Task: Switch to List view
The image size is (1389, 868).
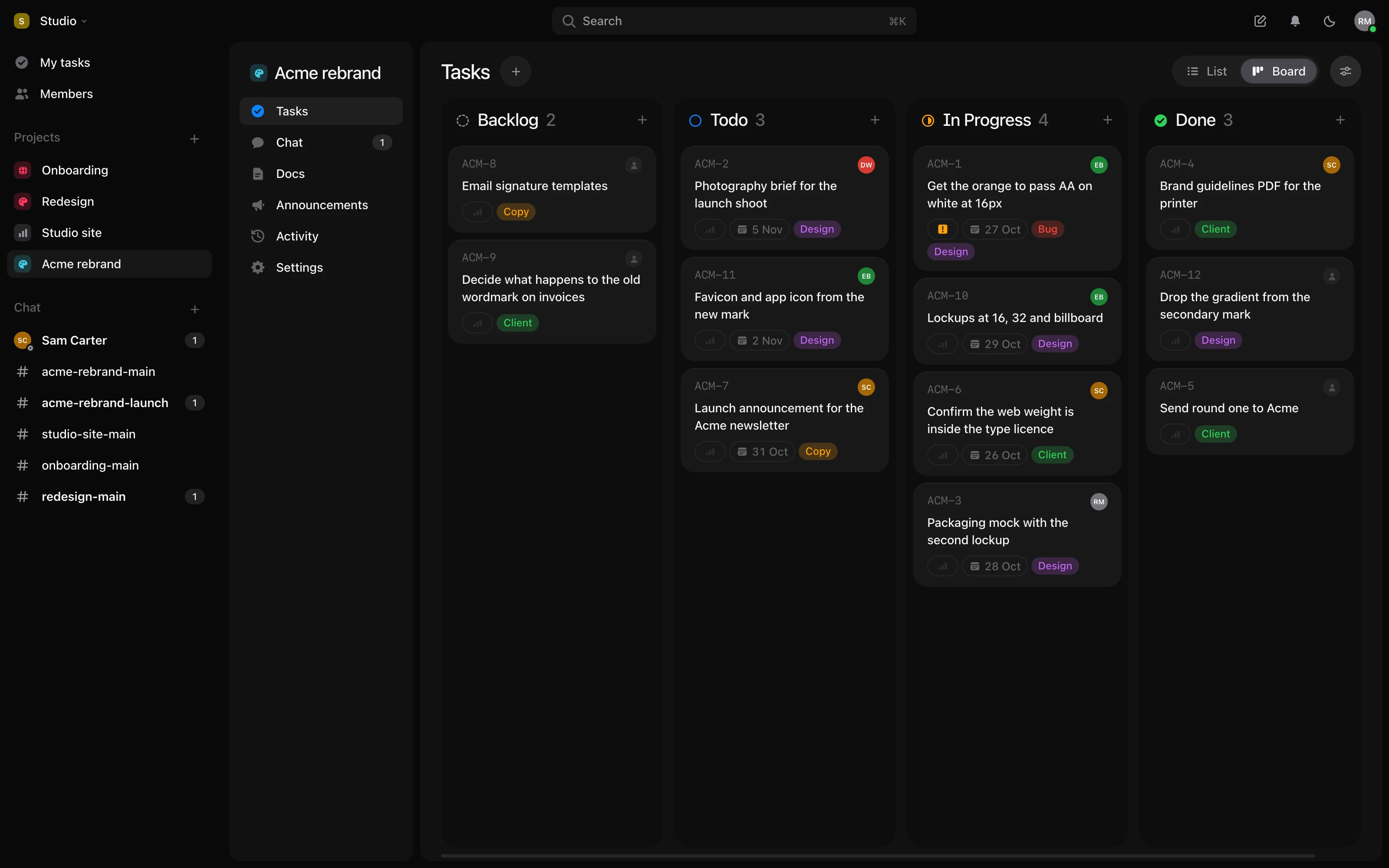Action: (x=1207, y=71)
